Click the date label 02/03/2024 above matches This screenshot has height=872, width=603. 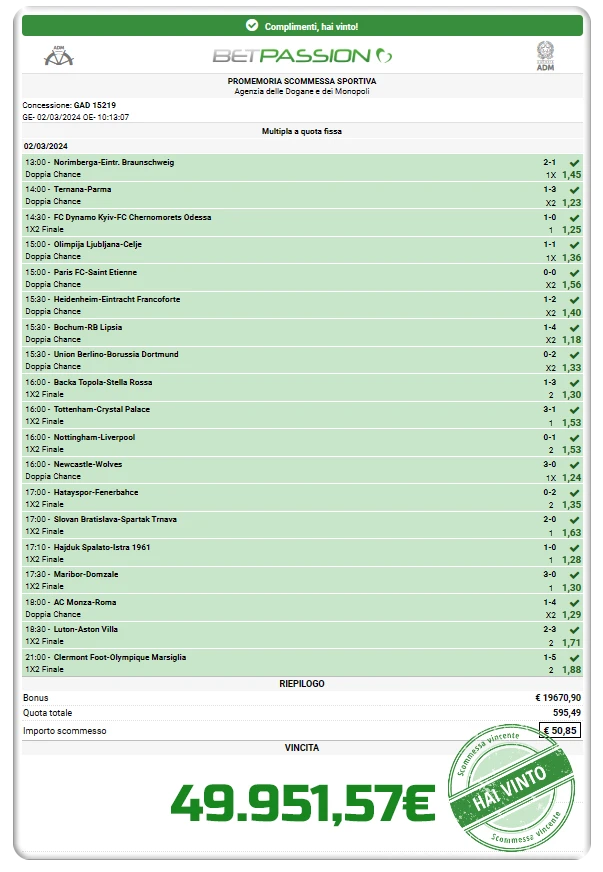[x=46, y=146]
